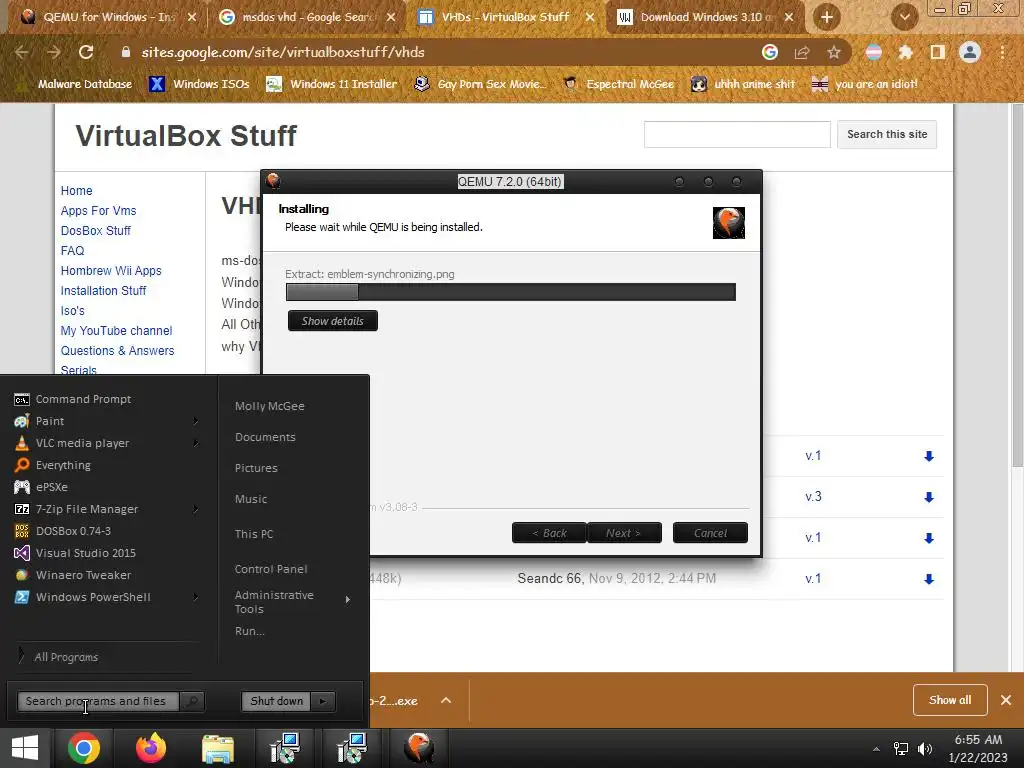Click QEMU install progress bar

tap(511, 292)
